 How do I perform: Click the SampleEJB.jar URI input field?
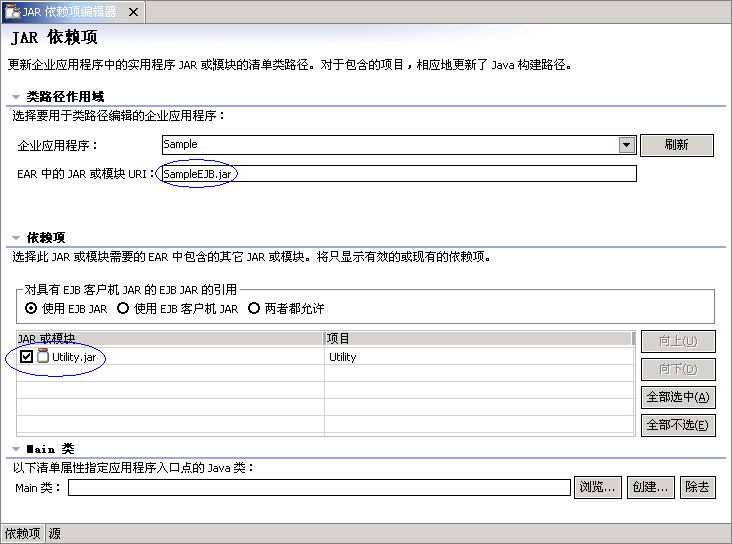[x=398, y=174]
